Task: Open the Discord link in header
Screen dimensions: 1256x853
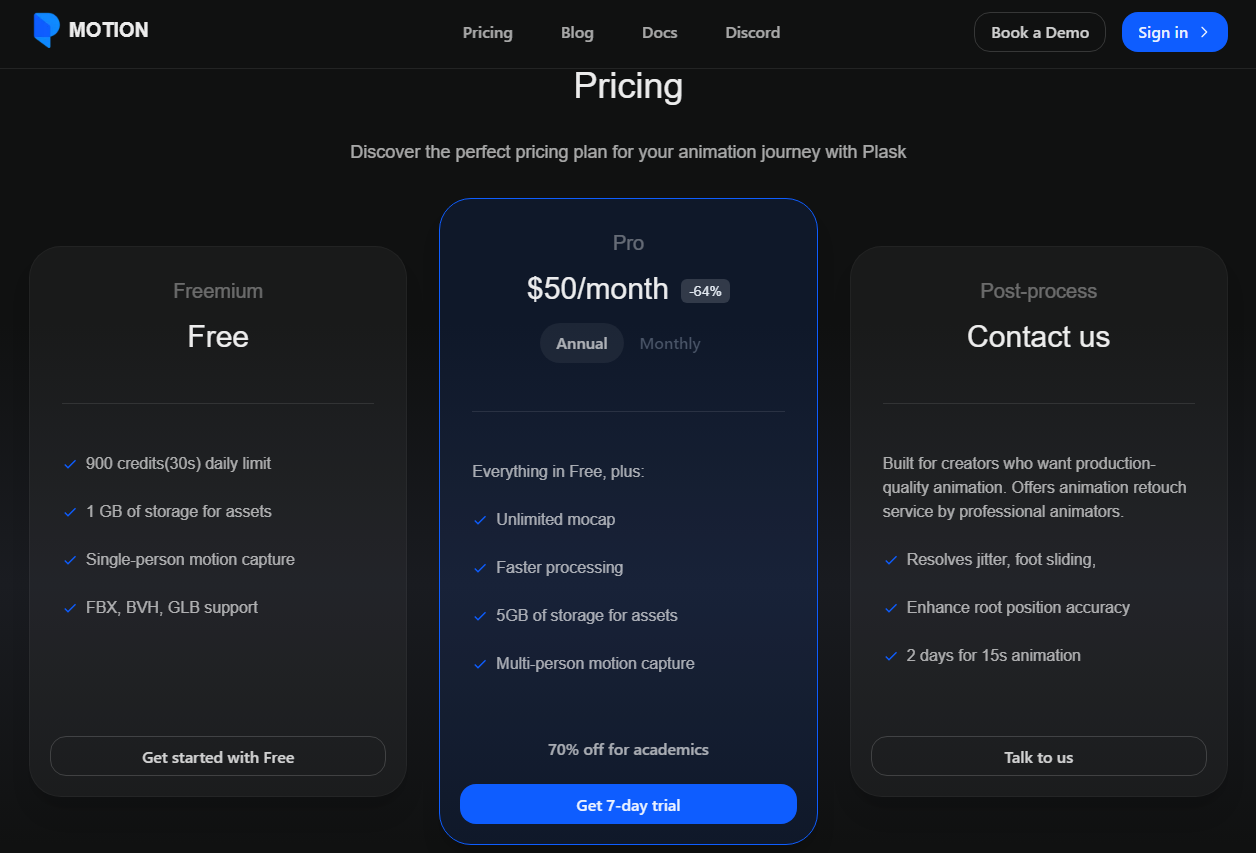Action: pyautogui.click(x=752, y=32)
